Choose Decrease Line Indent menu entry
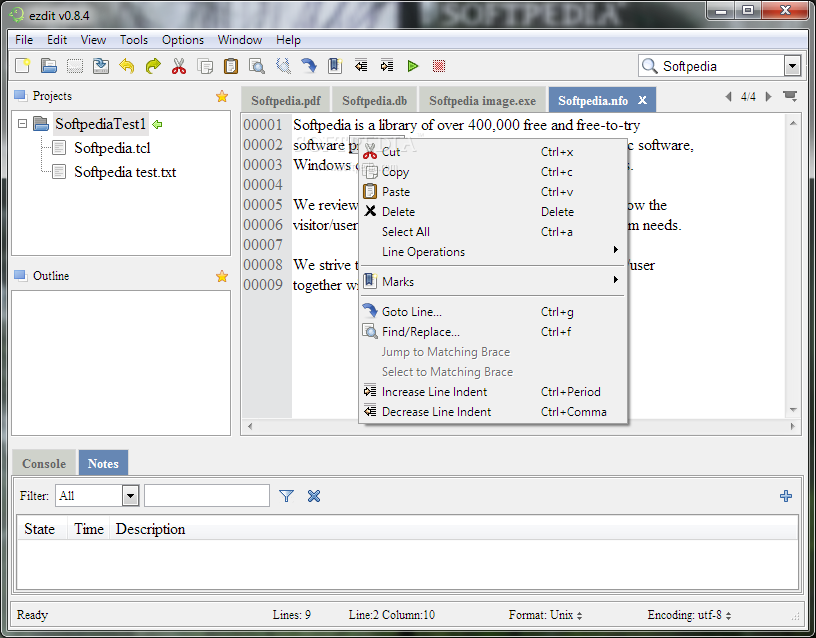The width and height of the screenshot is (816, 638). pyautogui.click(x=493, y=412)
